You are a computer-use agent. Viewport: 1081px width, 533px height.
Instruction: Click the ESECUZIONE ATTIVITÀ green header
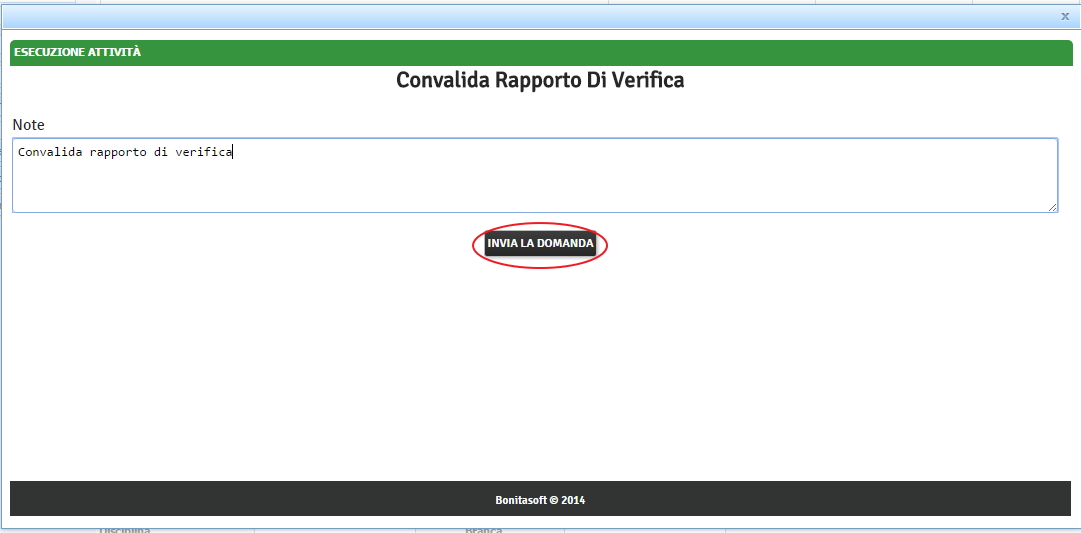(78, 52)
